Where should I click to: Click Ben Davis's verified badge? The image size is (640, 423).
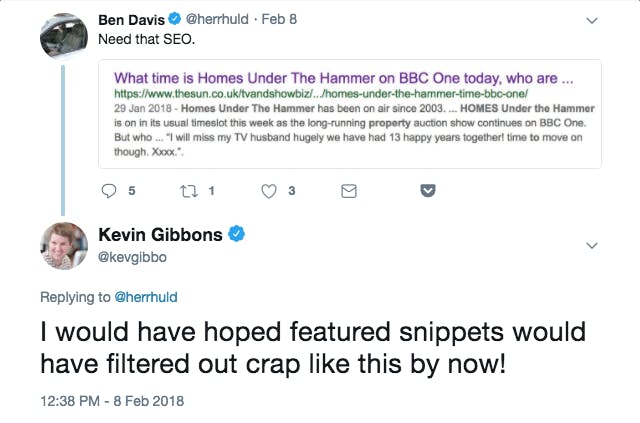pos(173,18)
